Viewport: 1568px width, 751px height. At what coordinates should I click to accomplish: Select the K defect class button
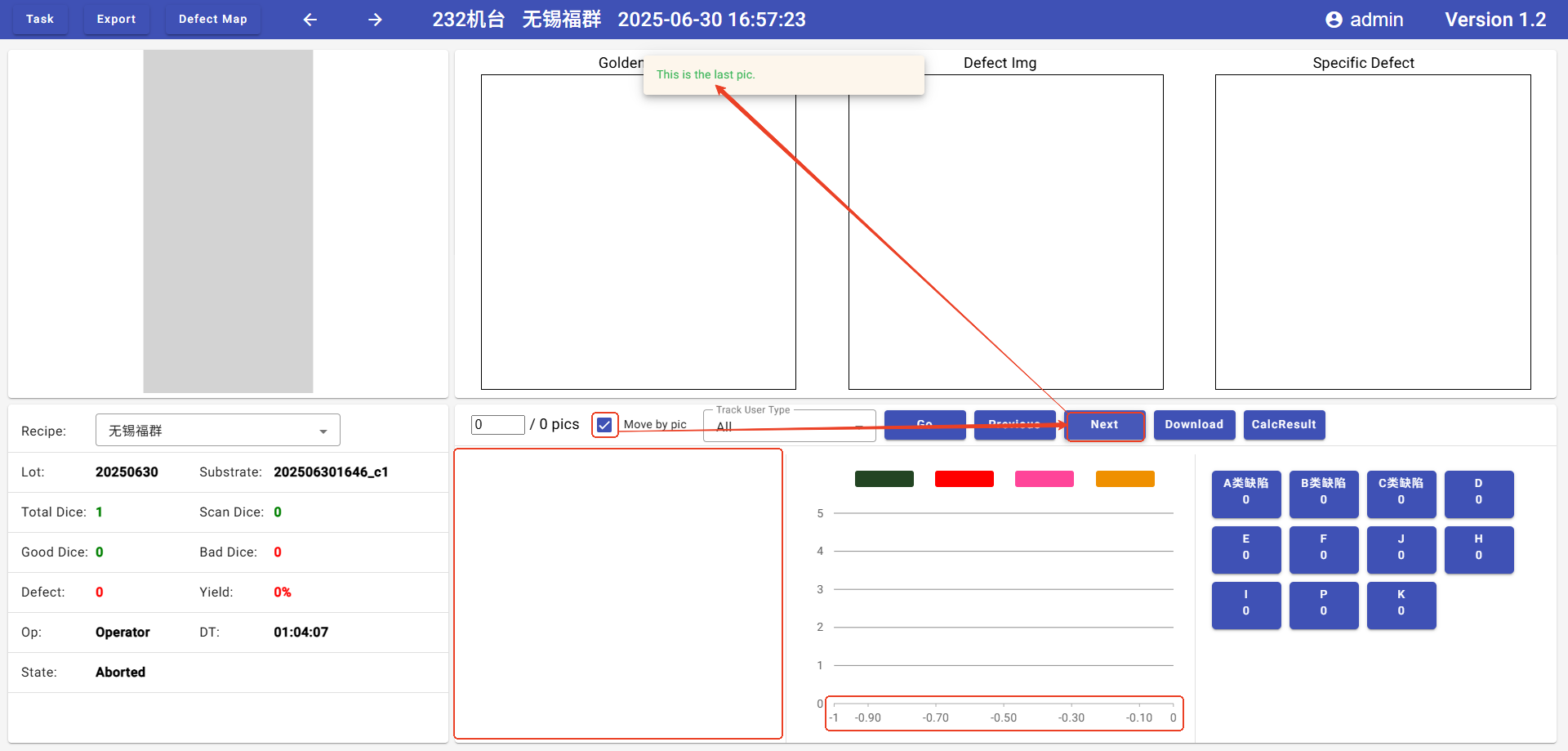click(x=1401, y=605)
